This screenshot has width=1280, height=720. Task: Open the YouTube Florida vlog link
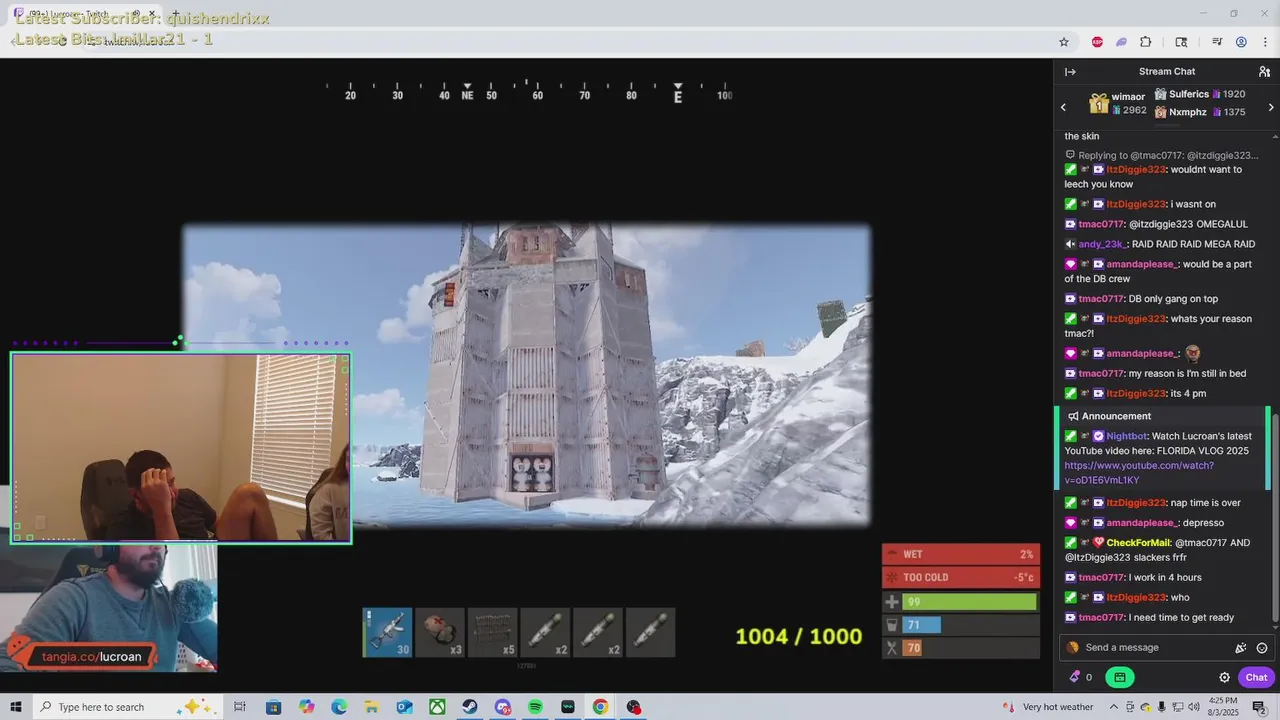click(1139, 473)
